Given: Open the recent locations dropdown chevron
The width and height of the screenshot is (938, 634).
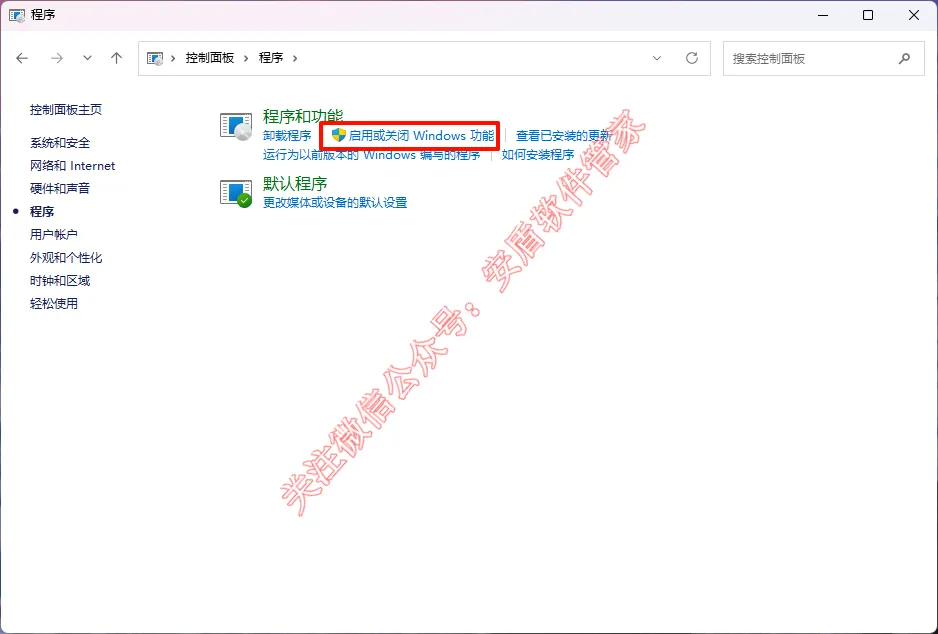Looking at the screenshot, I should 87,58.
